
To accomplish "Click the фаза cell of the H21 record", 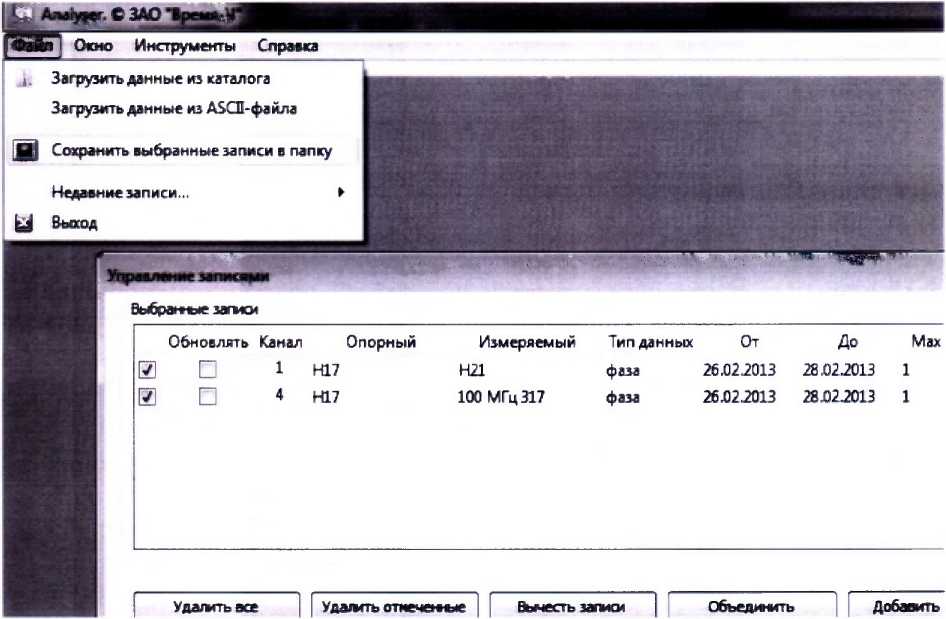I will [623, 370].
